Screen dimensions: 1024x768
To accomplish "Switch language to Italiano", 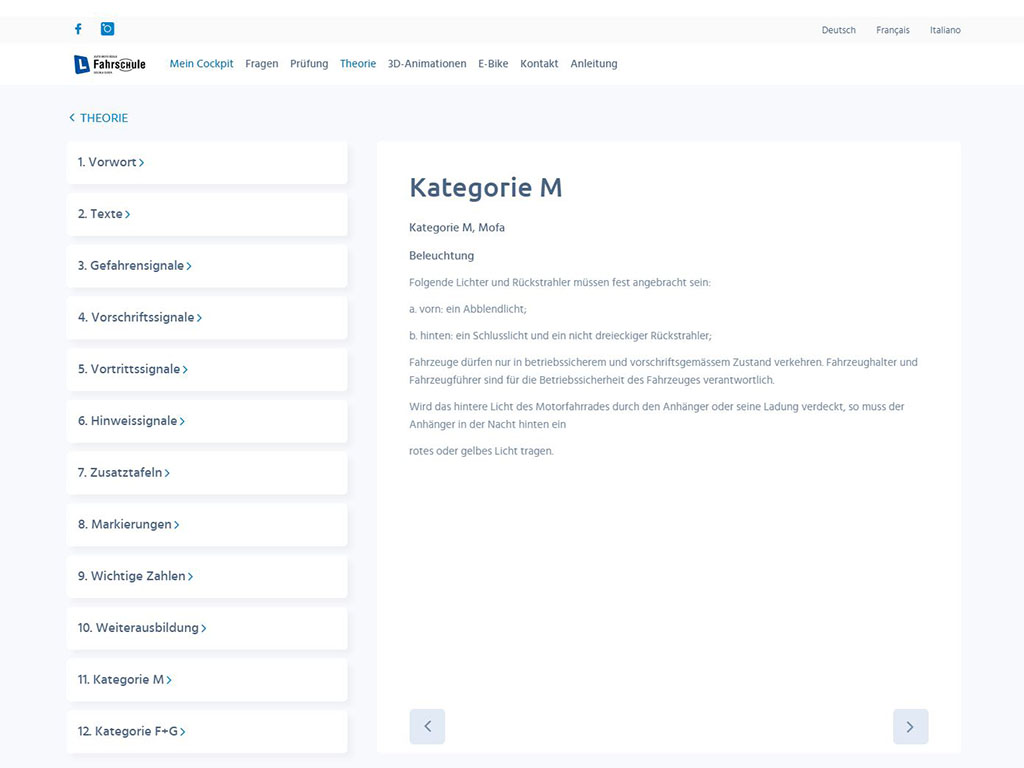I will point(945,30).
